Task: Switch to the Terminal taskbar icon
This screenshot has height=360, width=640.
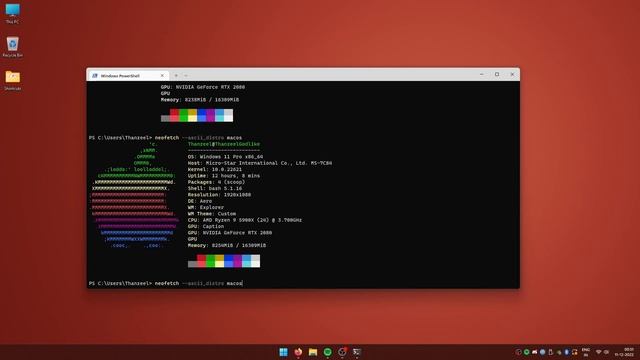Action: 357,352
